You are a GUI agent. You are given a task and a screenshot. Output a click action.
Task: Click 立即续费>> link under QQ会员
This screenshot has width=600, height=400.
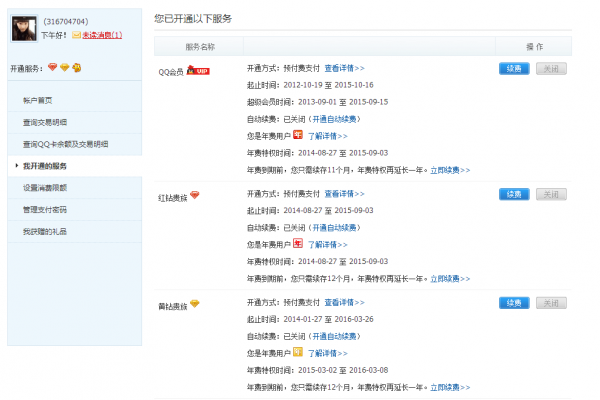(450, 170)
